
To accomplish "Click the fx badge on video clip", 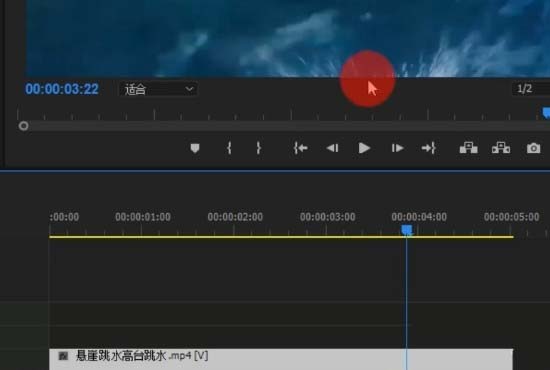I will 63,356.
